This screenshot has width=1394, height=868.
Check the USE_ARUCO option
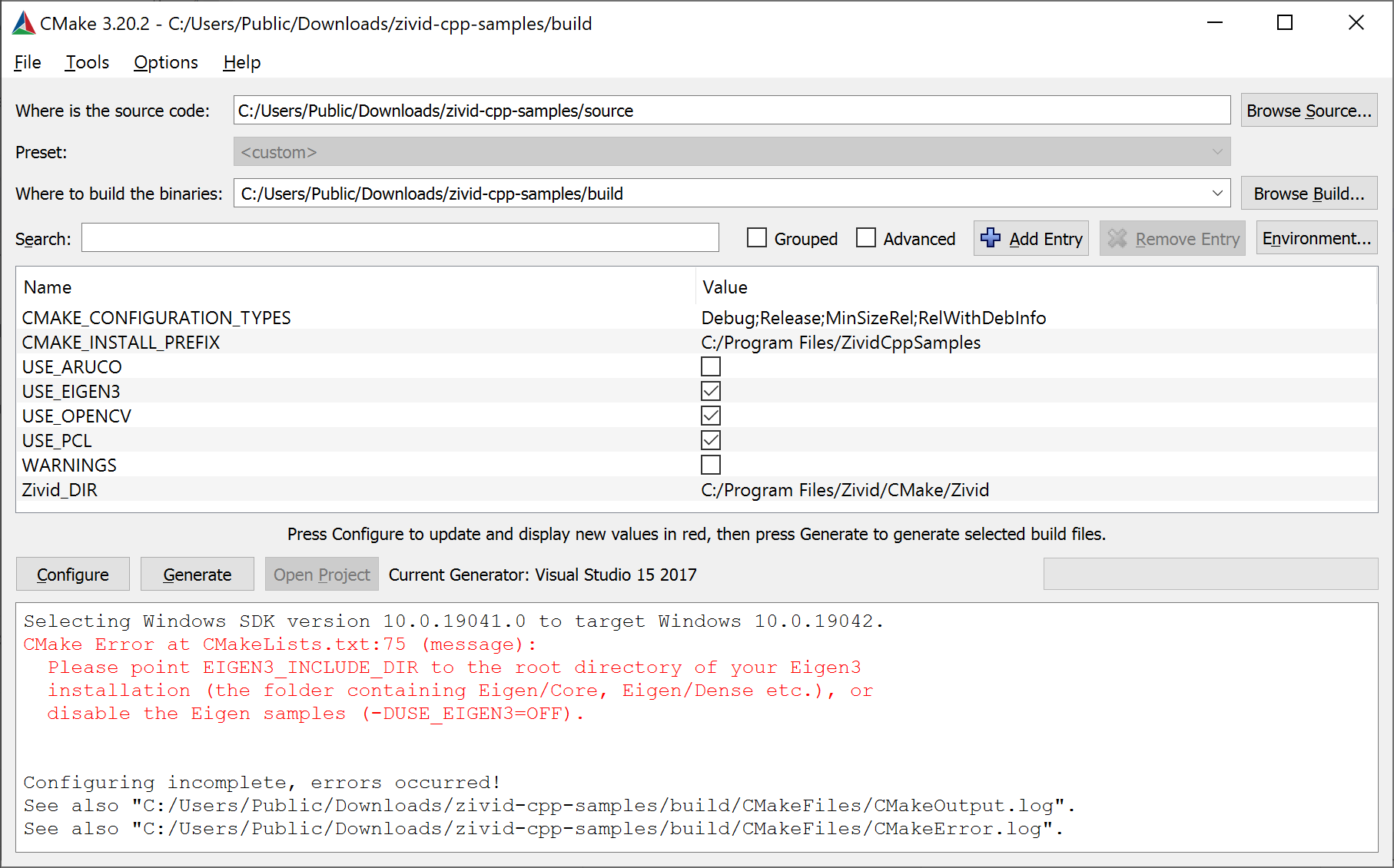(x=711, y=366)
